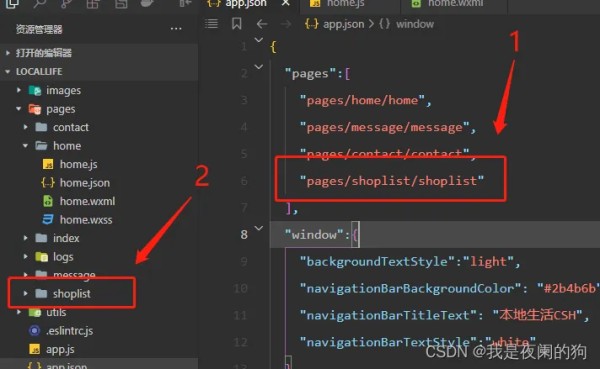Close the app.json tab
The width and height of the screenshot is (600, 369).
point(285,3)
